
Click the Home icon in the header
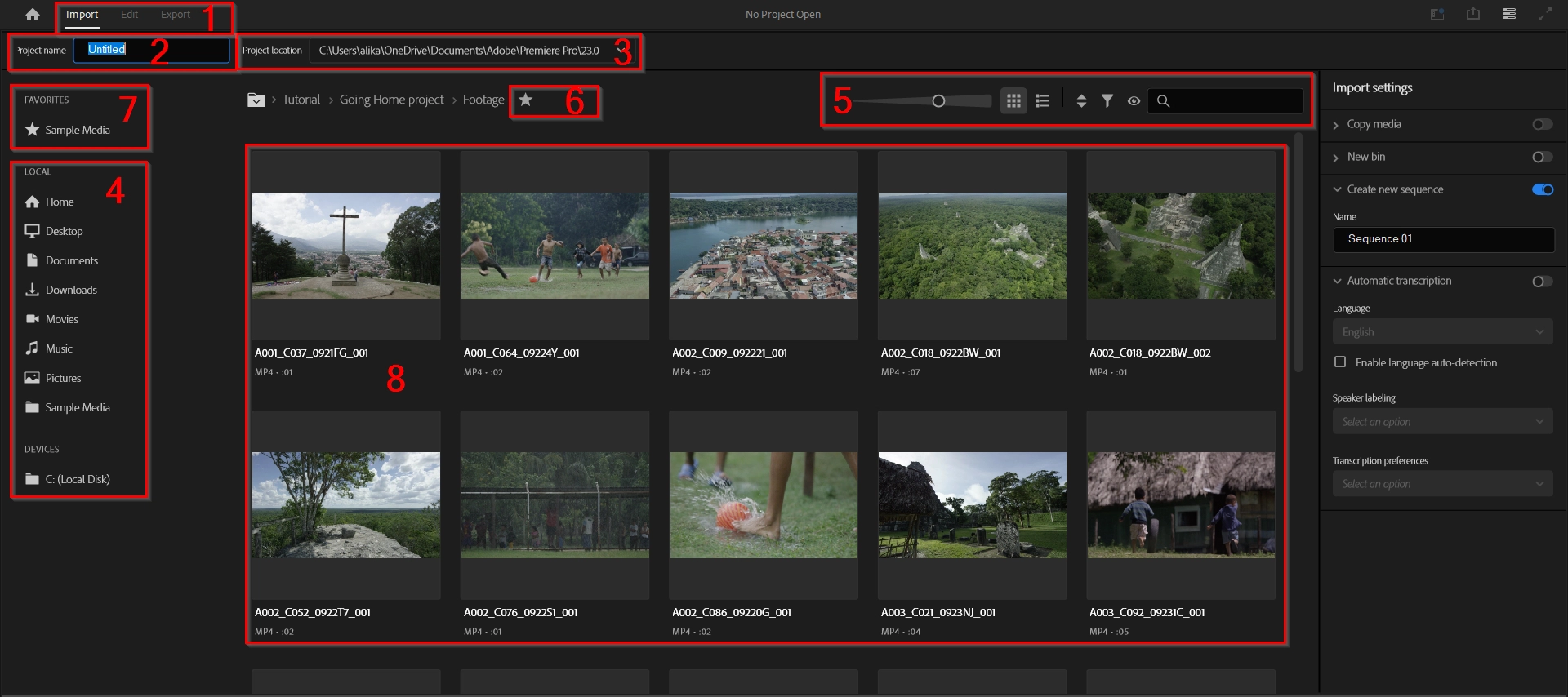[33, 15]
